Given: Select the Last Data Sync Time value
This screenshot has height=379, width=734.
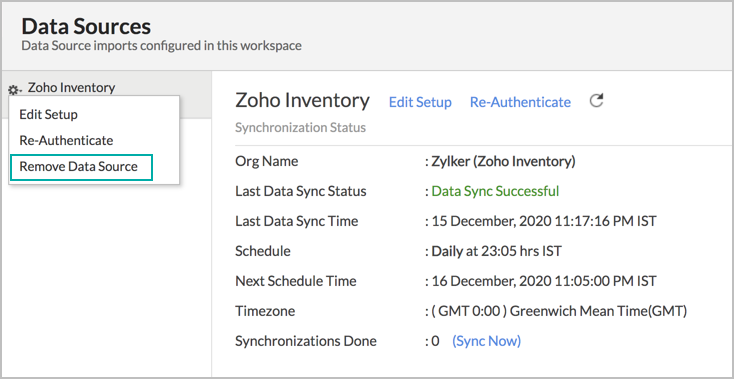Looking at the screenshot, I should tap(543, 221).
